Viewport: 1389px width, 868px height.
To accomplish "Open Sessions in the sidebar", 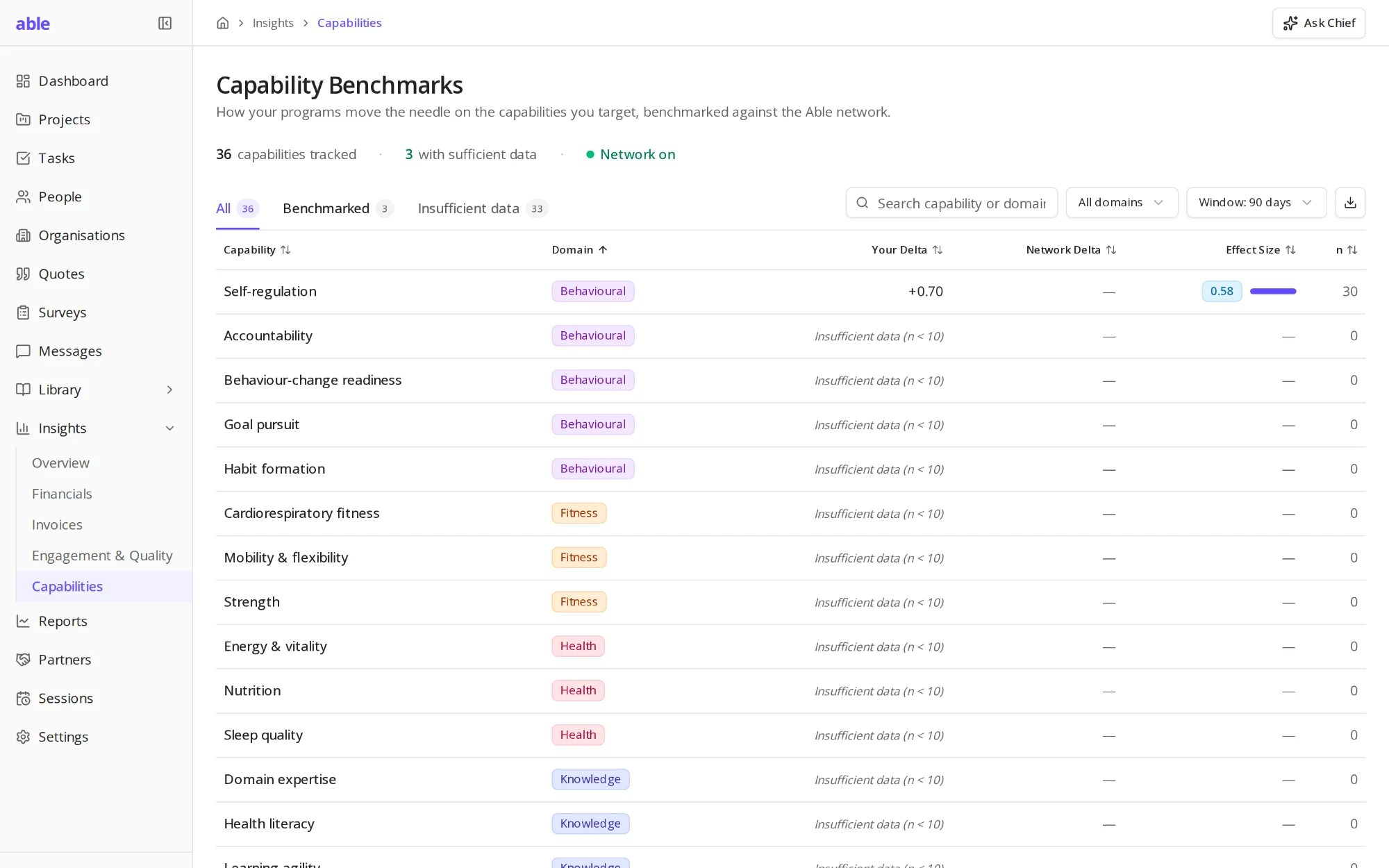I will click(x=97, y=698).
